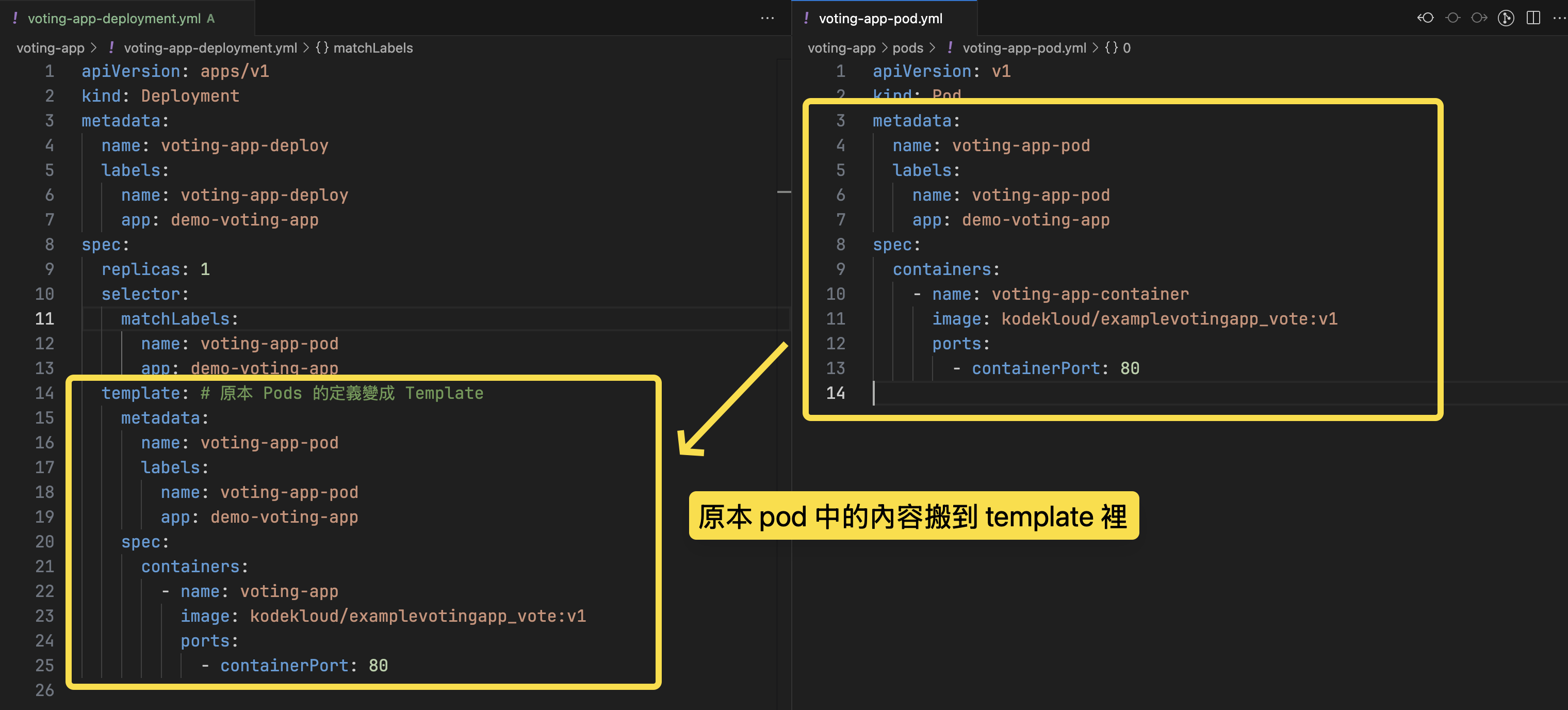This screenshot has width=1568, height=710.
Task: Click 'name: voting-app-pod' on deployment line 16
Action: tap(240, 443)
